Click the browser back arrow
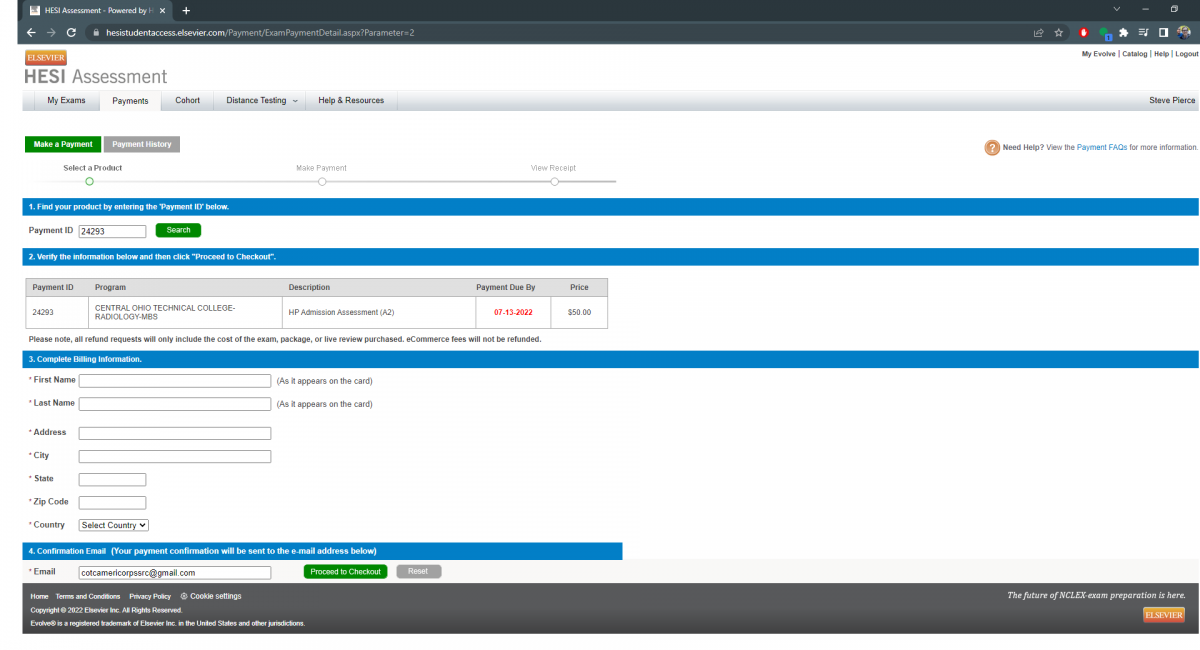The width and height of the screenshot is (1200, 650). 31,32
